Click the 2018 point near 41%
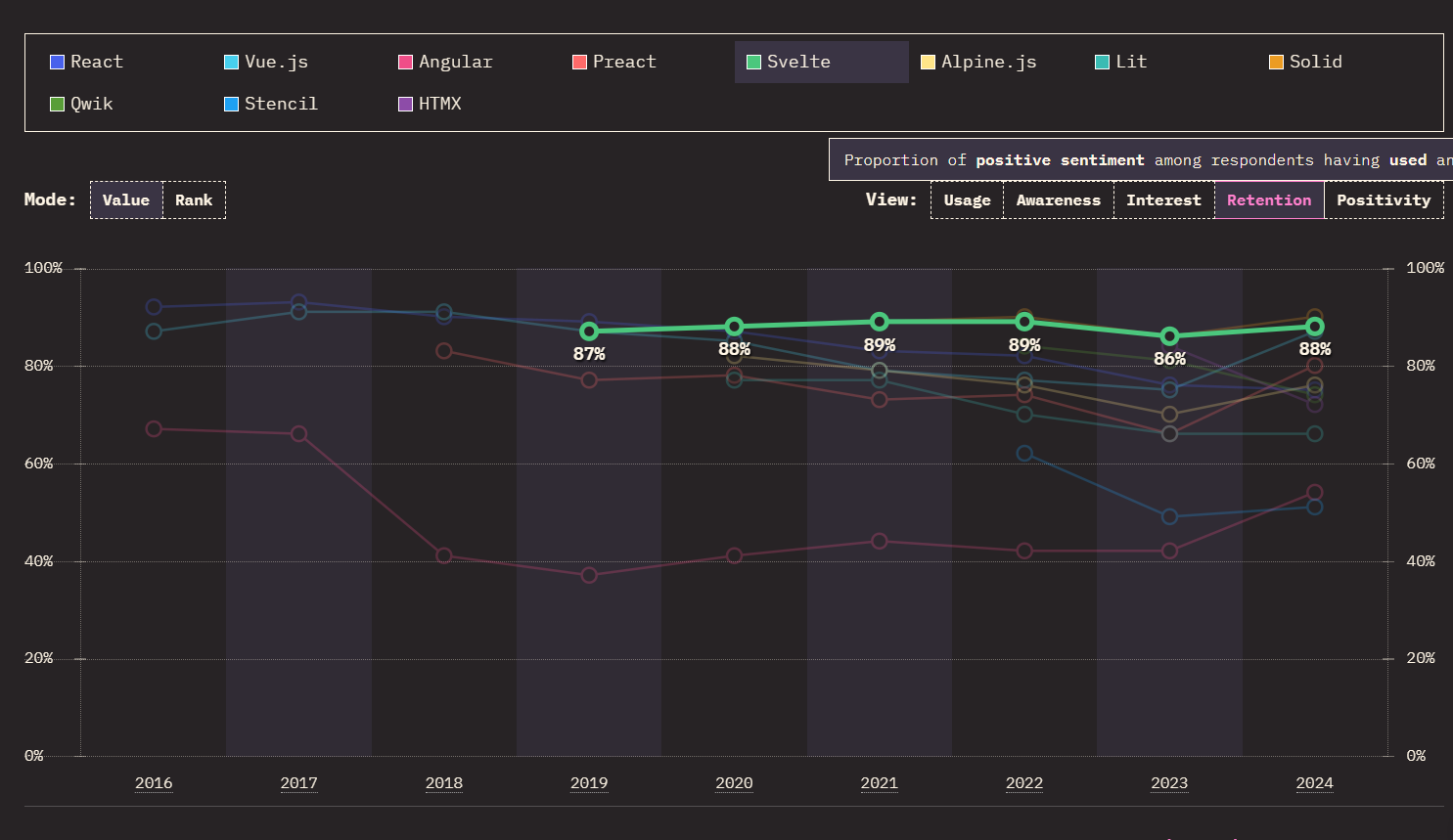 444,555
